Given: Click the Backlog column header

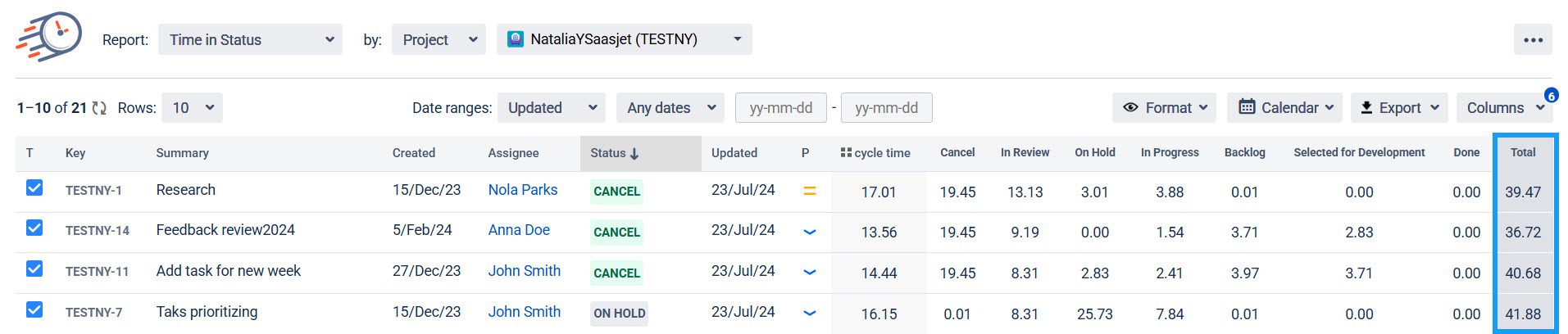Looking at the screenshot, I should click(x=1245, y=152).
